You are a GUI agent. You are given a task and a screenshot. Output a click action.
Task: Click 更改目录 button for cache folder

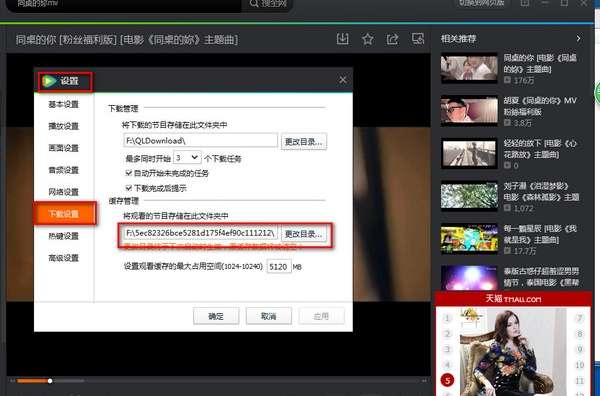(x=304, y=233)
